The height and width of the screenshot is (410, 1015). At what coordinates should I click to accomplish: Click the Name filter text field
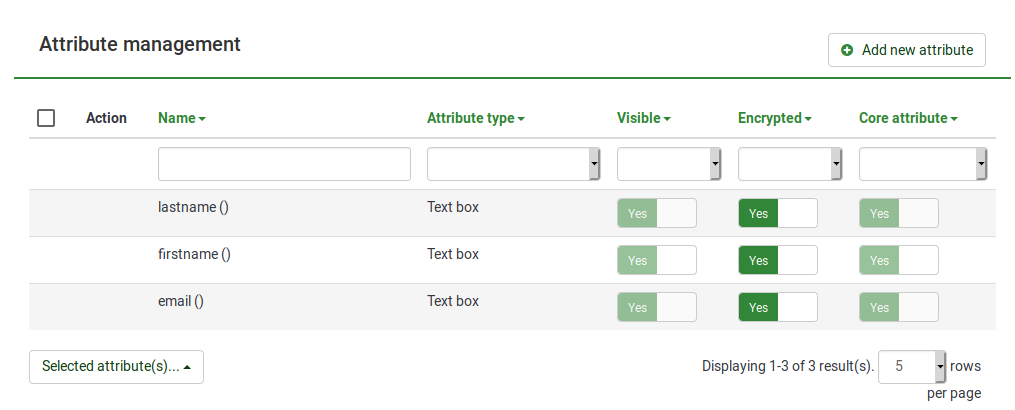[x=284, y=164]
